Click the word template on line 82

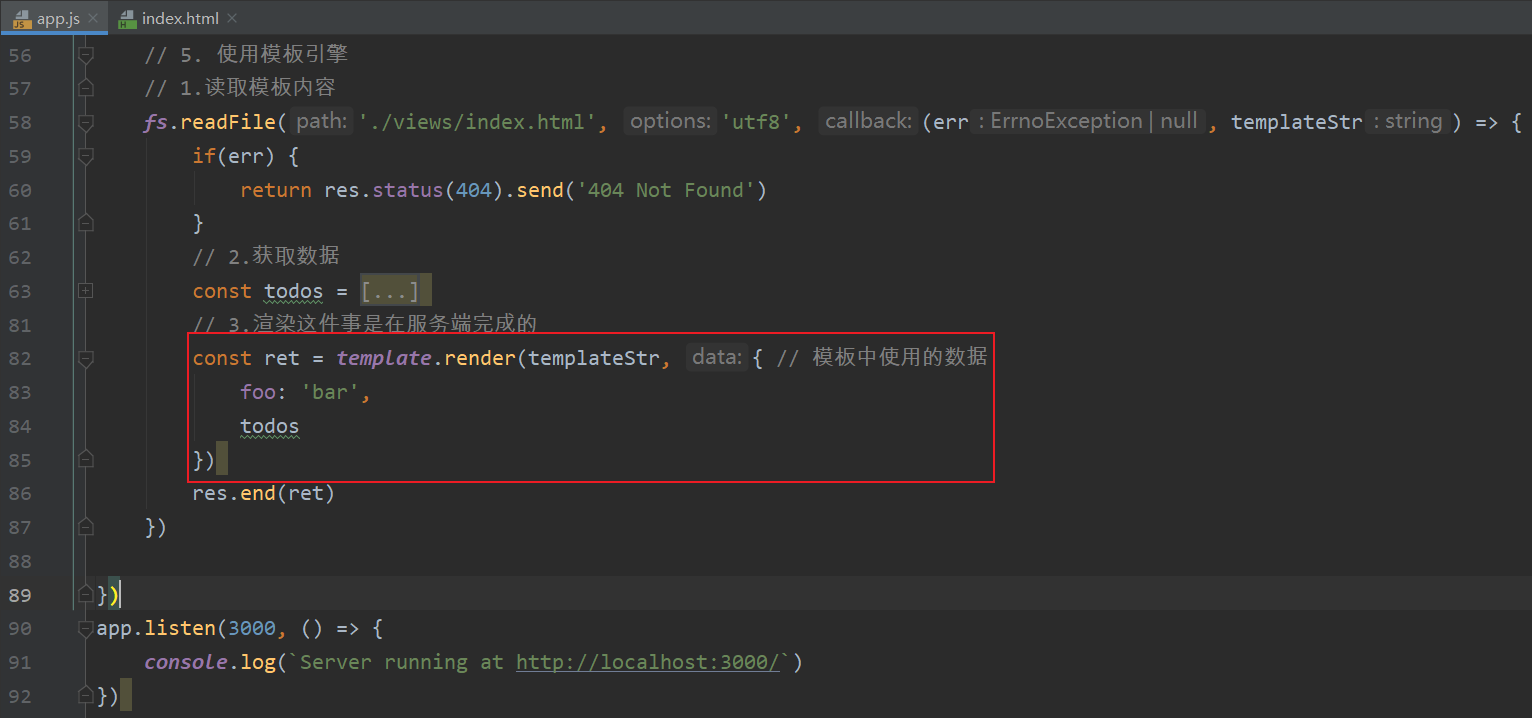pos(383,358)
